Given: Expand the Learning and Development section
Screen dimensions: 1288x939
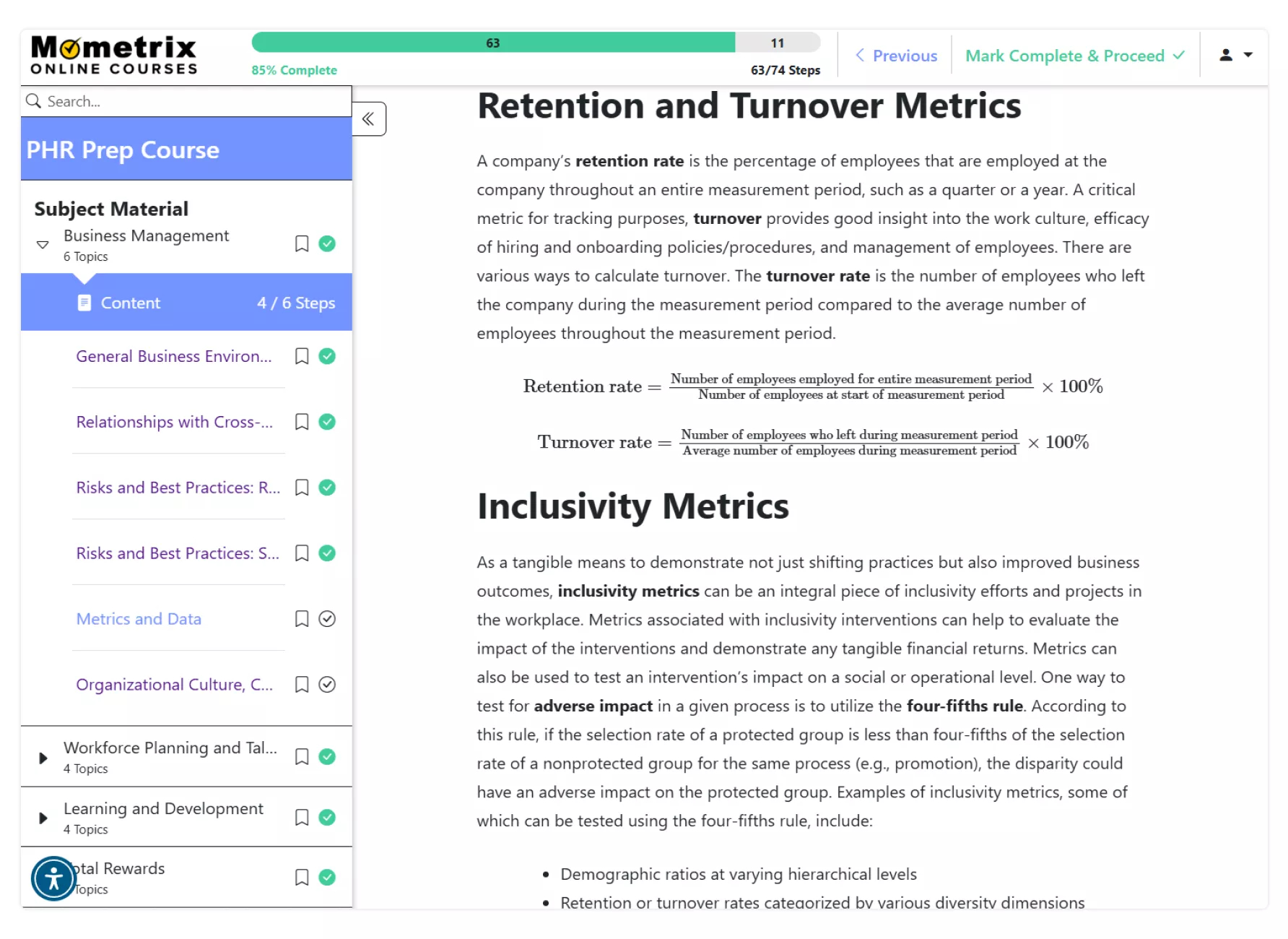Looking at the screenshot, I should tap(43, 818).
